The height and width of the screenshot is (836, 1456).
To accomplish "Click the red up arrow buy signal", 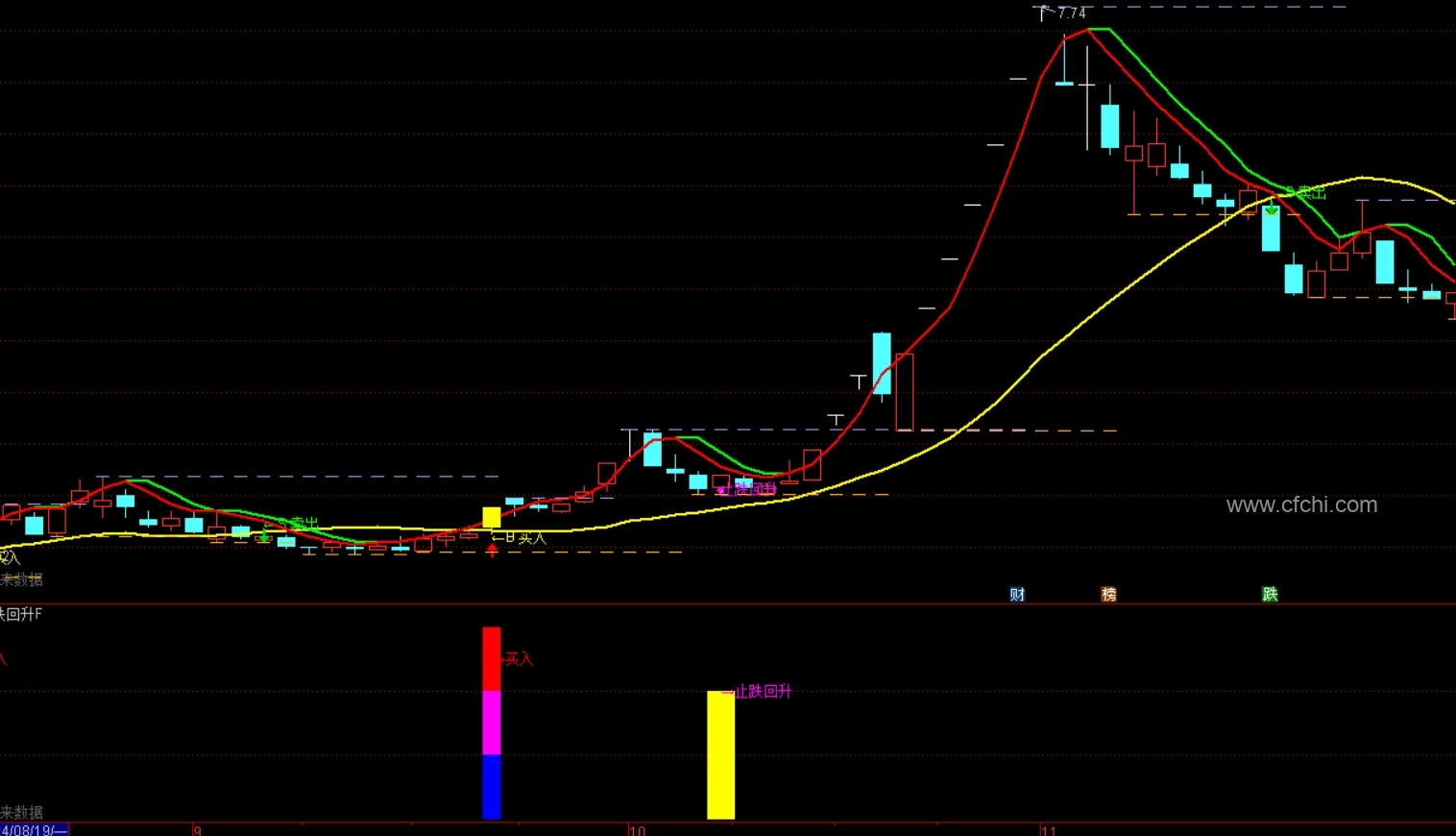I will [x=492, y=551].
